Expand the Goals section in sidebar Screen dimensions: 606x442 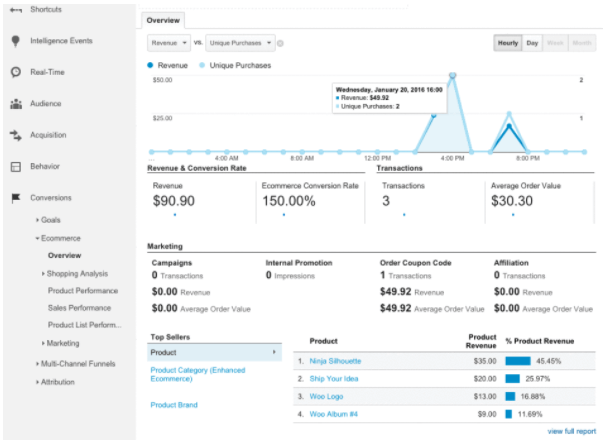click(x=50, y=219)
